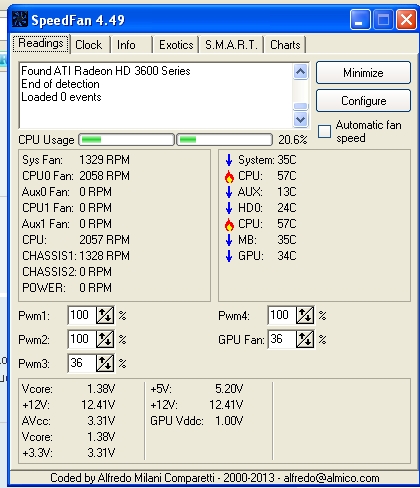This screenshot has width=420, height=488.
Task: Click the AVcc 3.31V reading
Action: (68, 421)
